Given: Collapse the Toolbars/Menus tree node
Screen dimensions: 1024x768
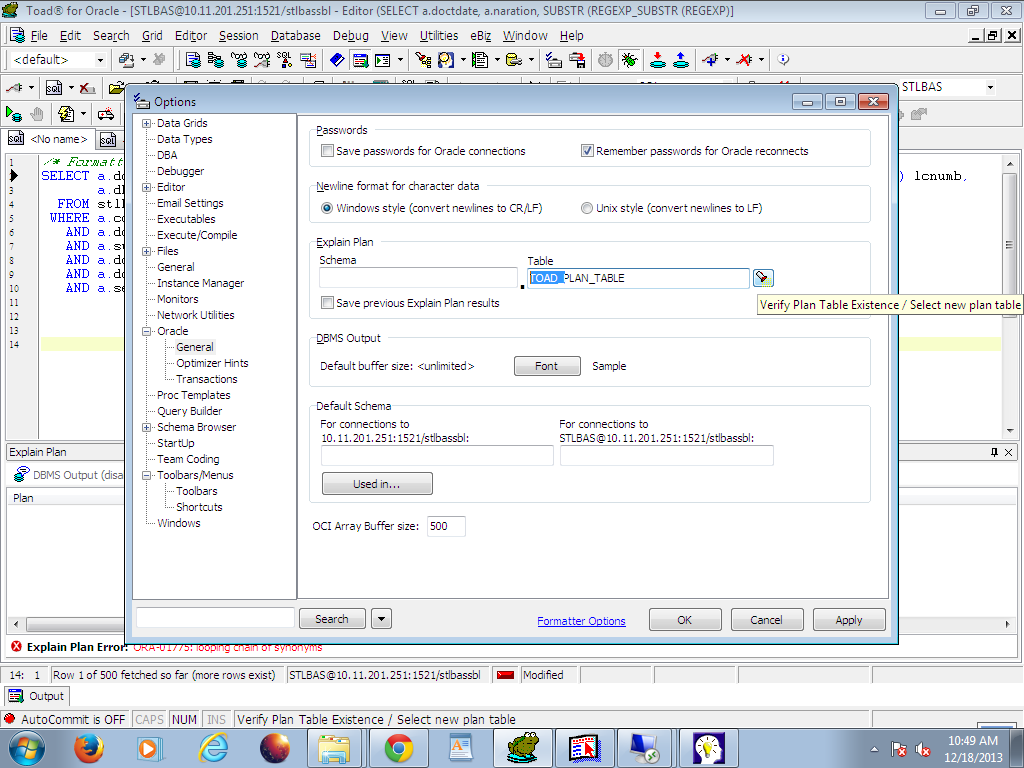Looking at the screenshot, I should point(146,475).
